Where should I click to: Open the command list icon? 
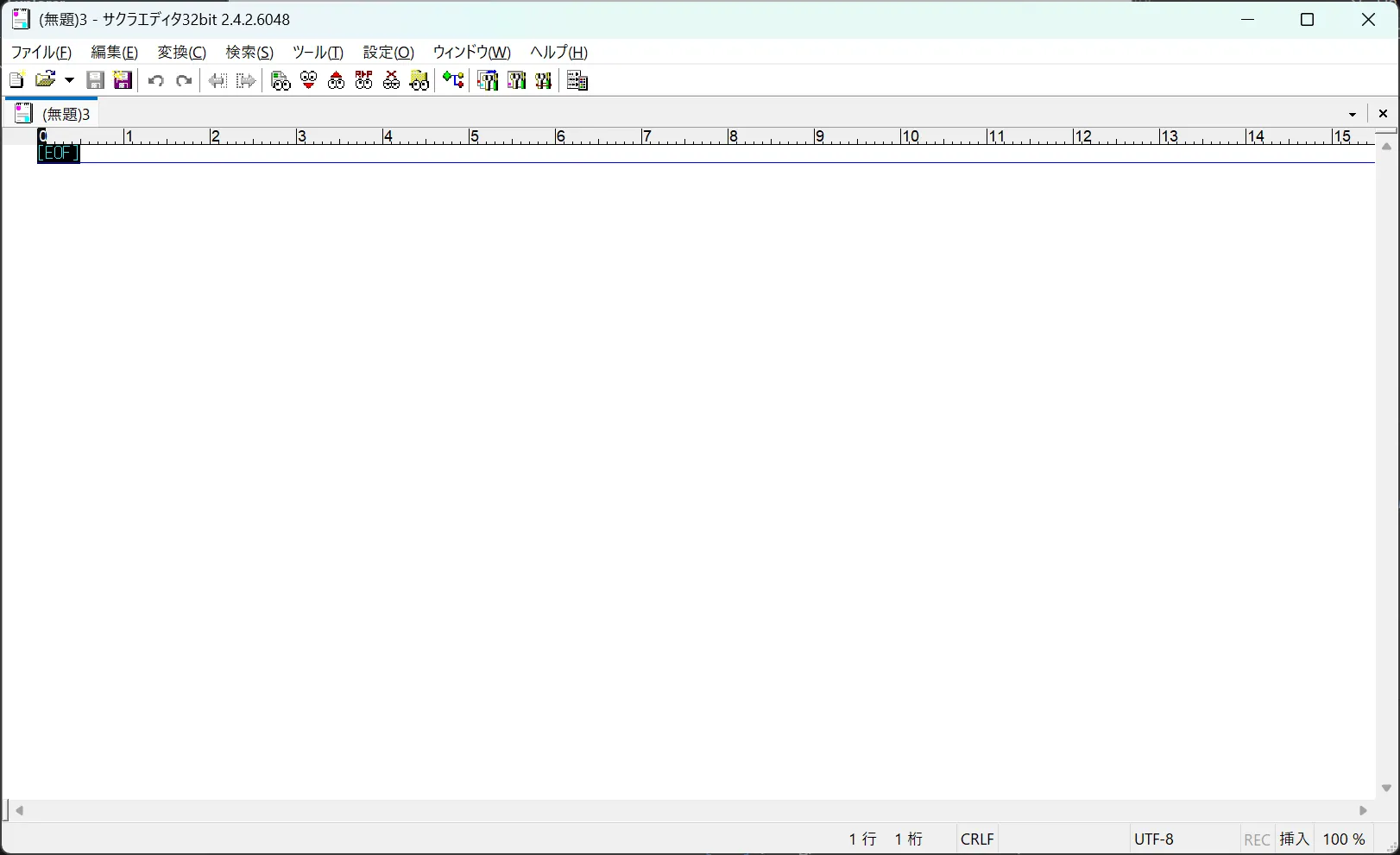tap(577, 80)
